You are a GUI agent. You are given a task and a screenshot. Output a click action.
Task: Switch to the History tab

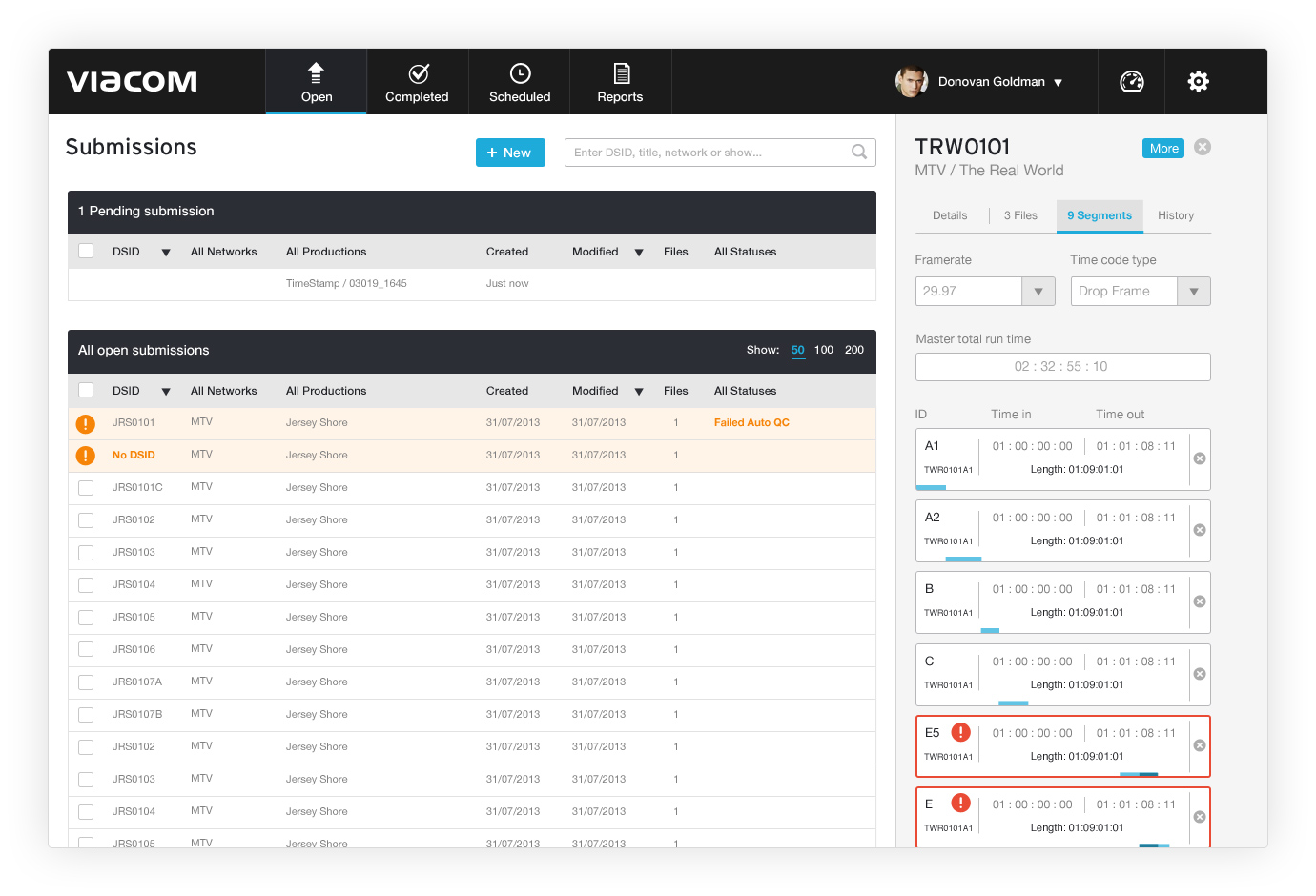[1176, 215]
